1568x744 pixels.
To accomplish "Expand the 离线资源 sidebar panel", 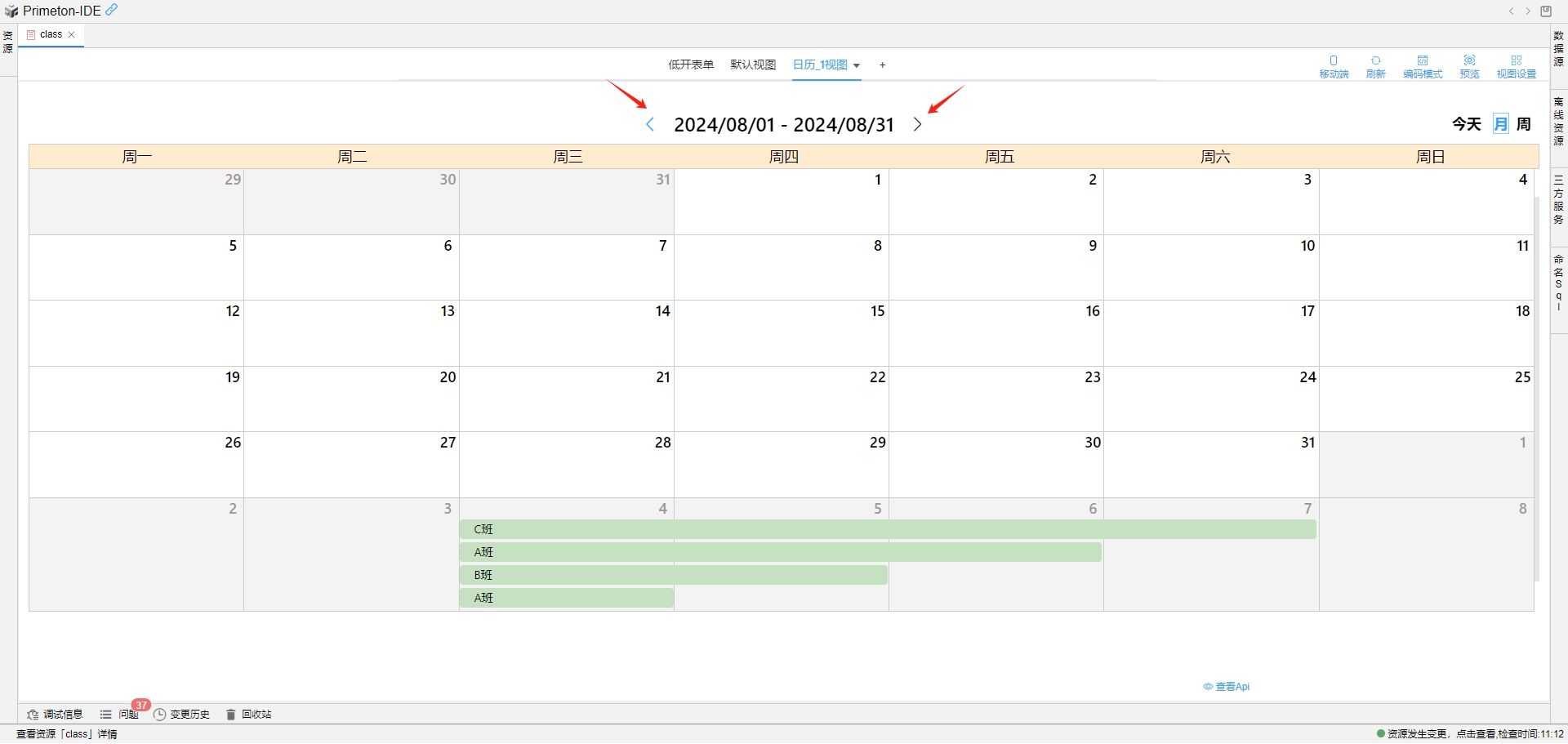I will point(1557,121).
